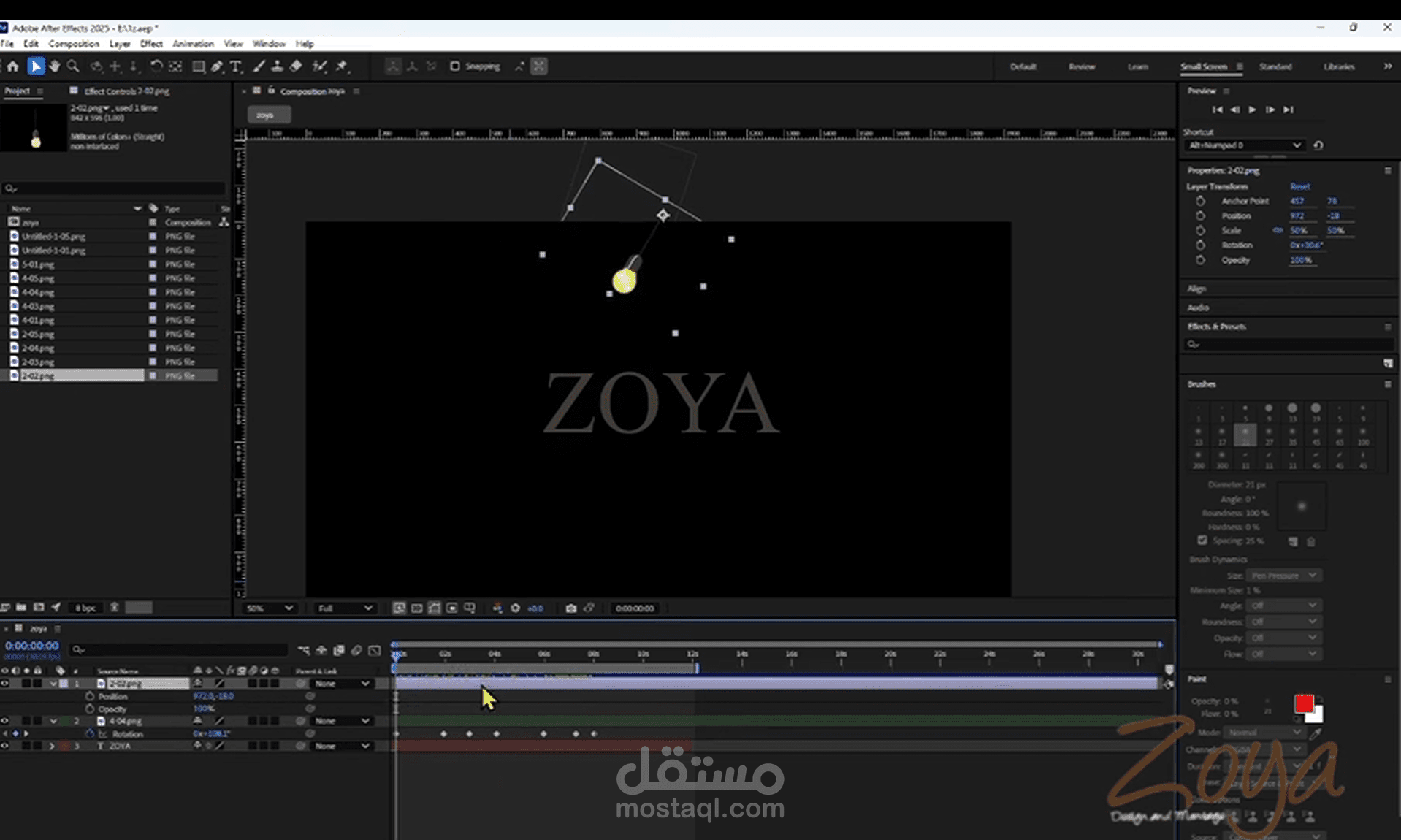1401x840 pixels.
Task: Open the Effect menu
Action: [151, 44]
